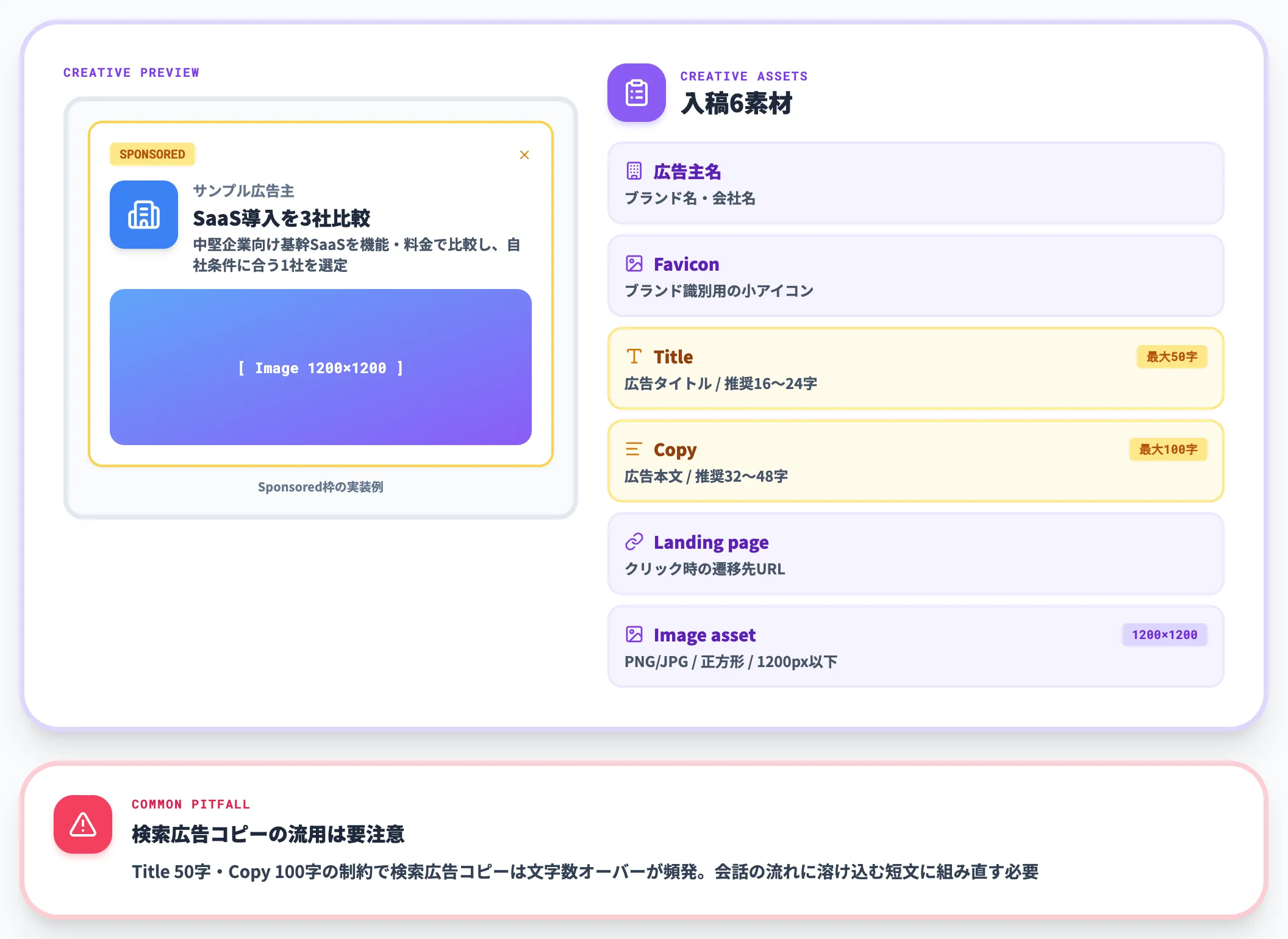The height and width of the screenshot is (939, 1288).
Task: Click the ad description starting 中堅企業向け基幹SaaS
Action: [357, 255]
